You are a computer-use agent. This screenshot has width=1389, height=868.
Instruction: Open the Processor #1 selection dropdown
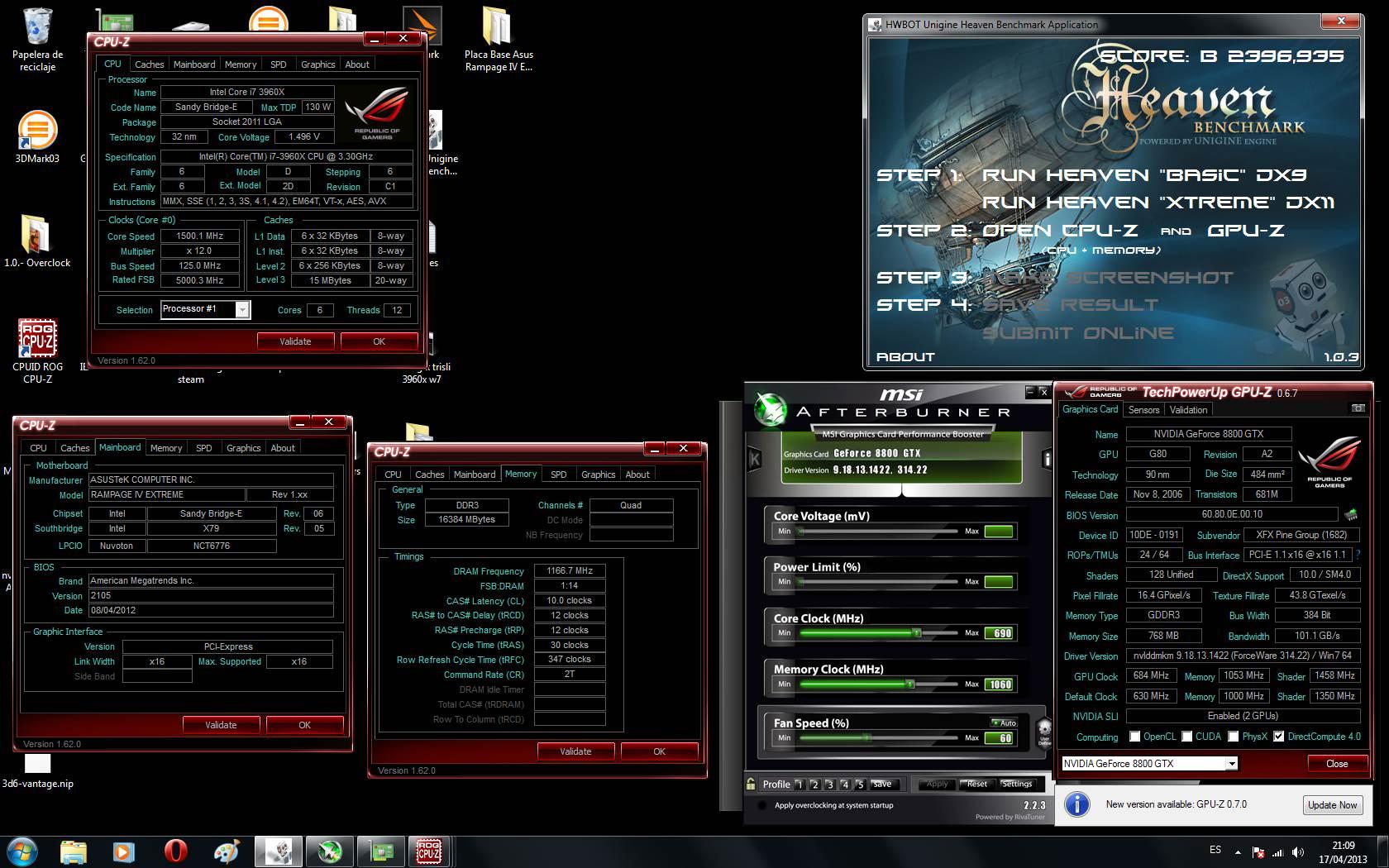tap(242, 309)
